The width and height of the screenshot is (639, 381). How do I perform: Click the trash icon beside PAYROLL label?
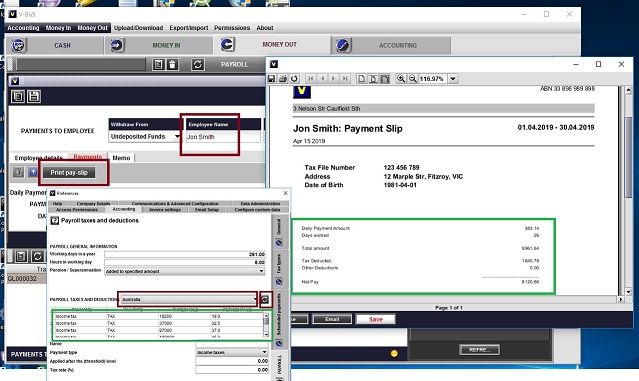click(x=172, y=64)
